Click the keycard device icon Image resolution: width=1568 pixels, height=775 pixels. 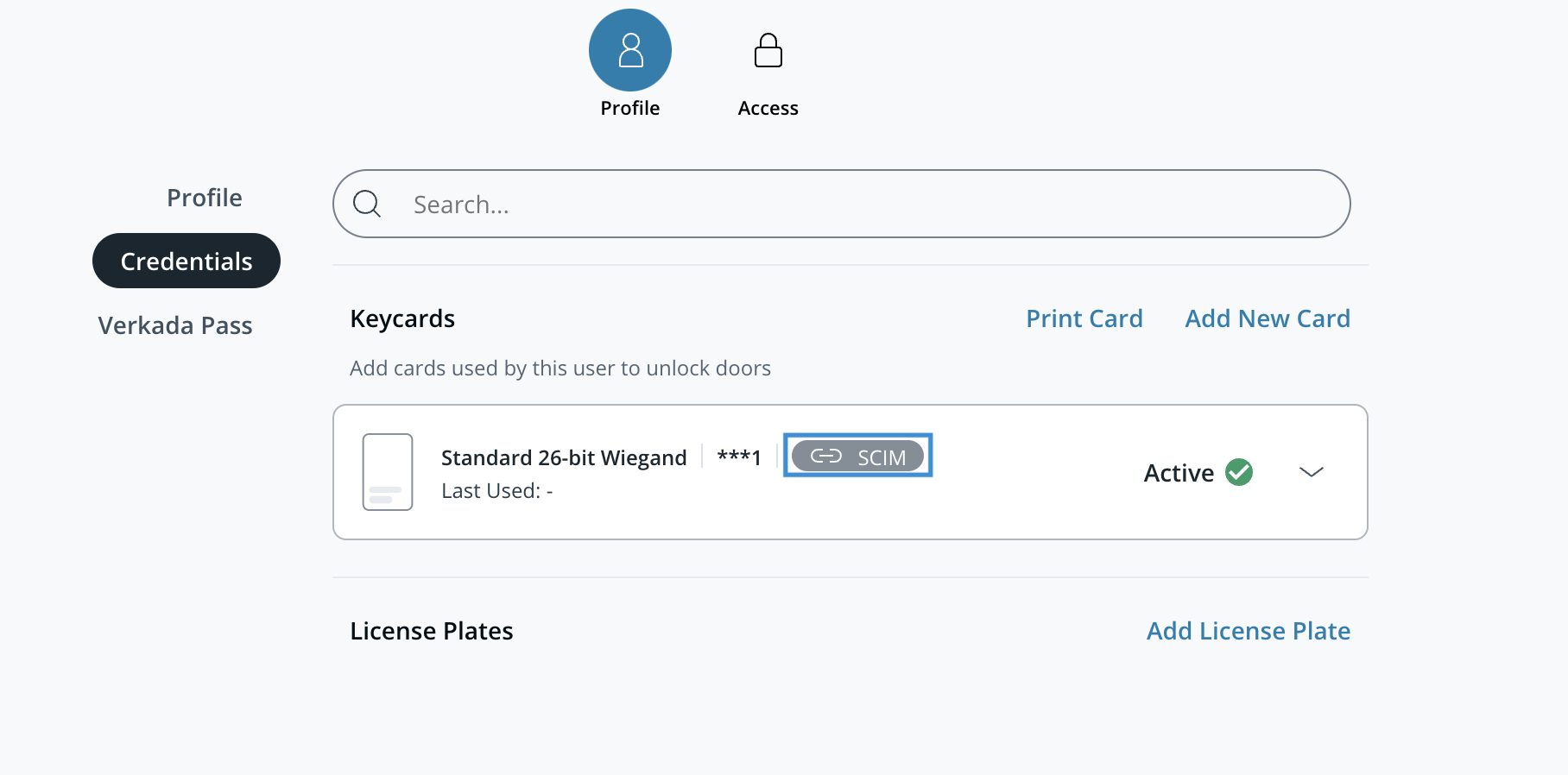tap(388, 472)
